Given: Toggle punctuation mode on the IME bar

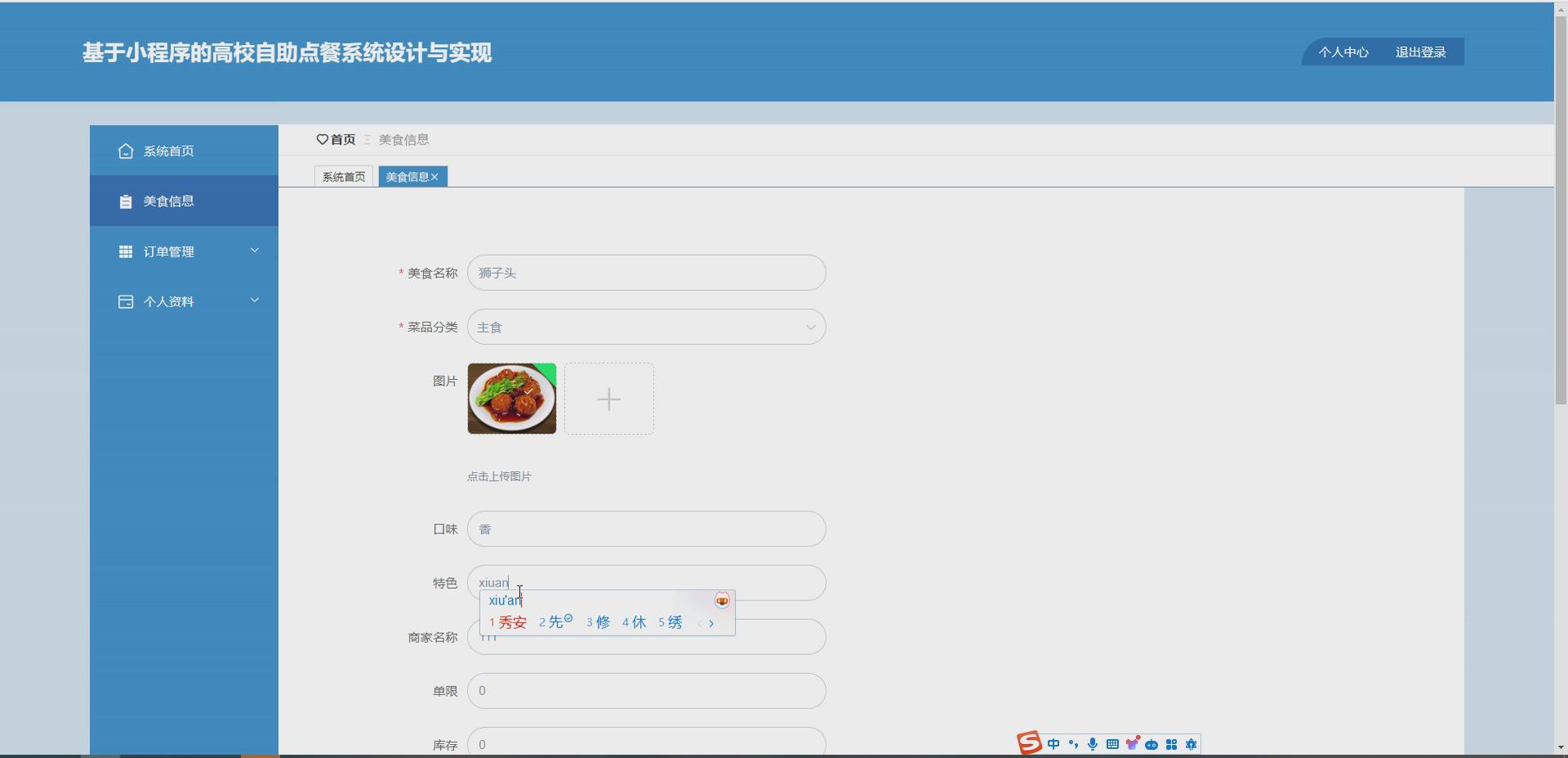Looking at the screenshot, I should (1073, 744).
